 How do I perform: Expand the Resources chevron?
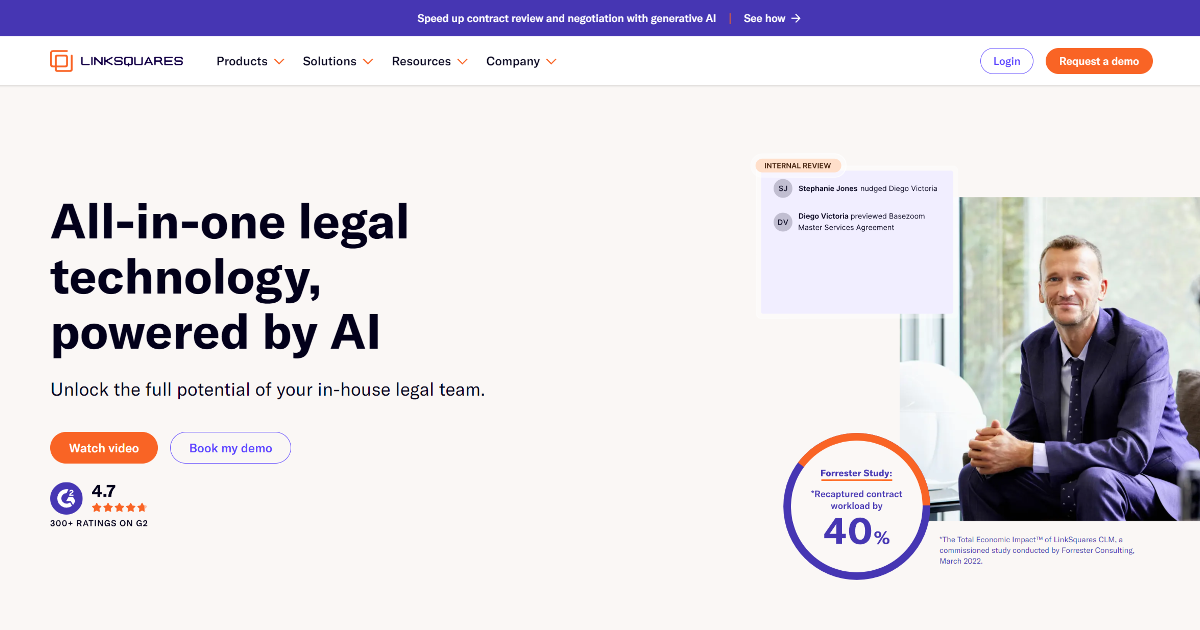tap(462, 62)
